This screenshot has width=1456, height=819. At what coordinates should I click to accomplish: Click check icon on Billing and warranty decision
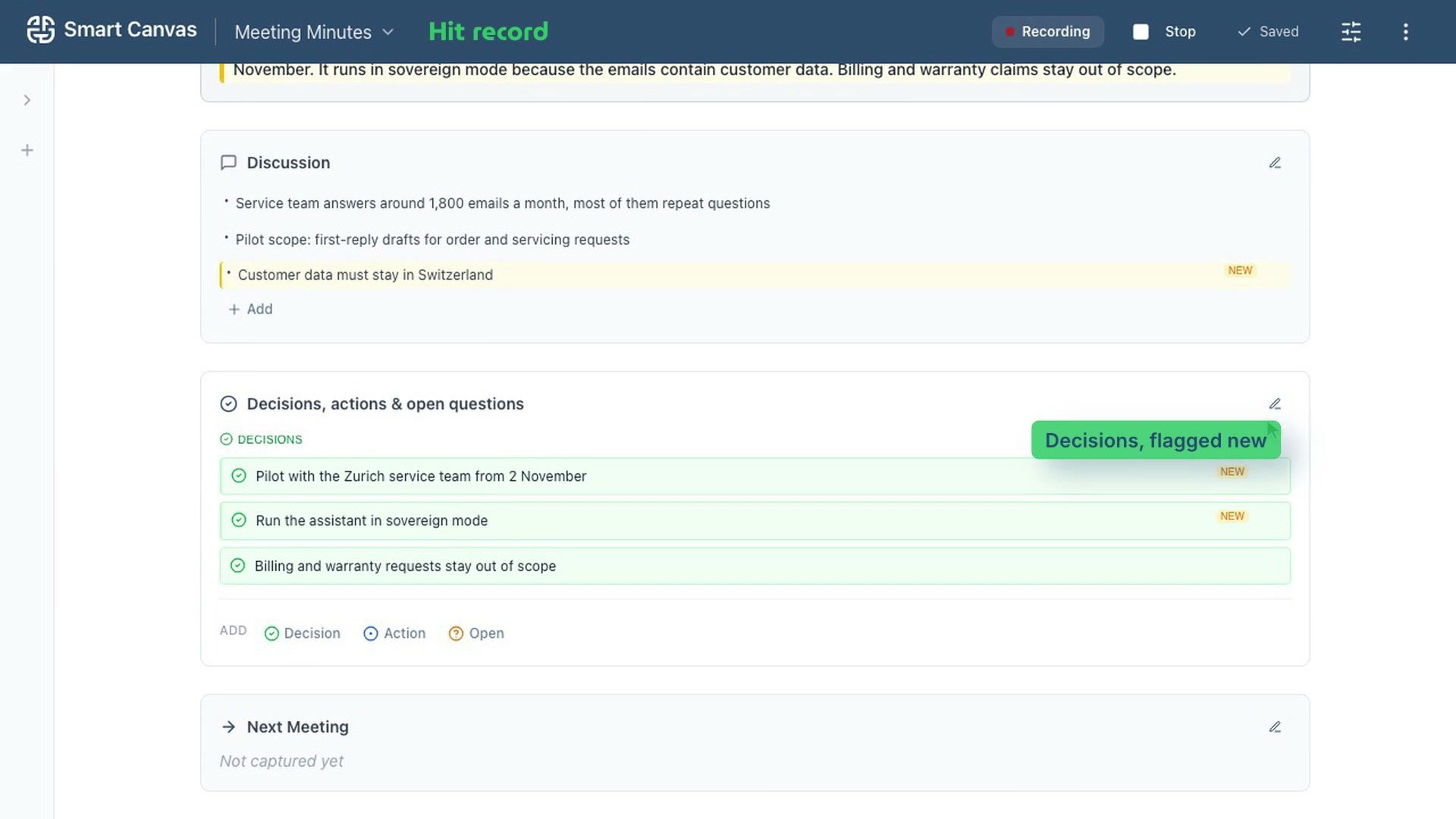tap(238, 566)
